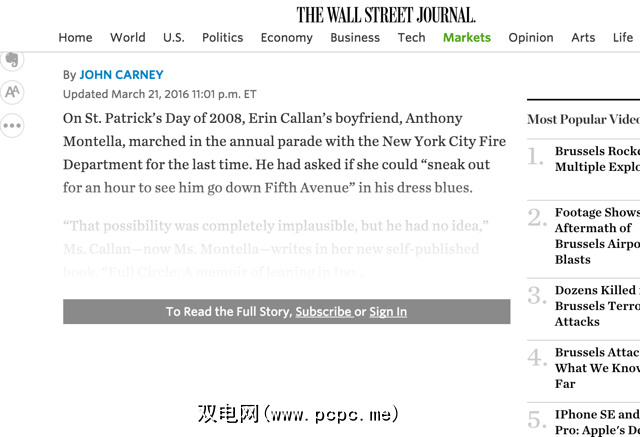The image size is (640, 437).
Task: Click the Sign In link
Action: click(388, 312)
